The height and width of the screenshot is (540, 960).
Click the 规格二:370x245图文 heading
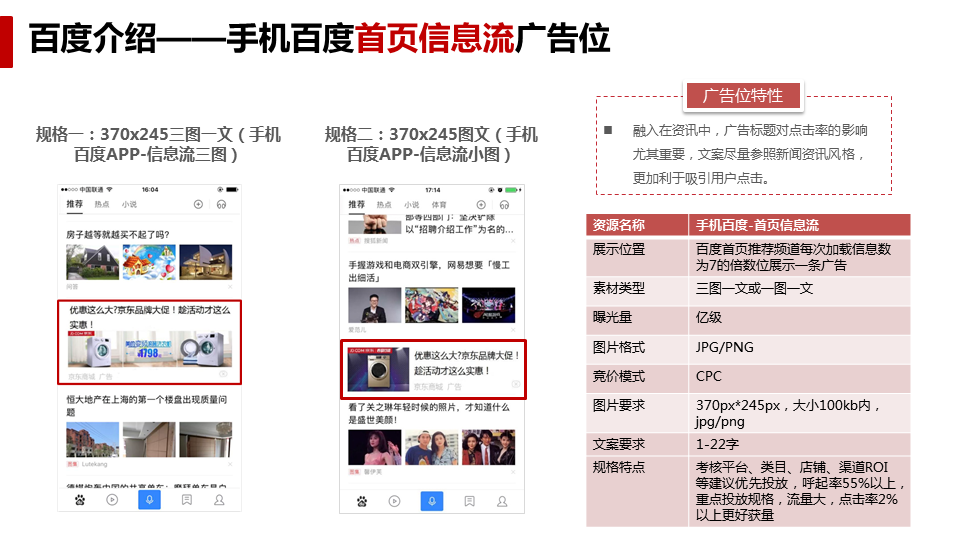(x=431, y=144)
